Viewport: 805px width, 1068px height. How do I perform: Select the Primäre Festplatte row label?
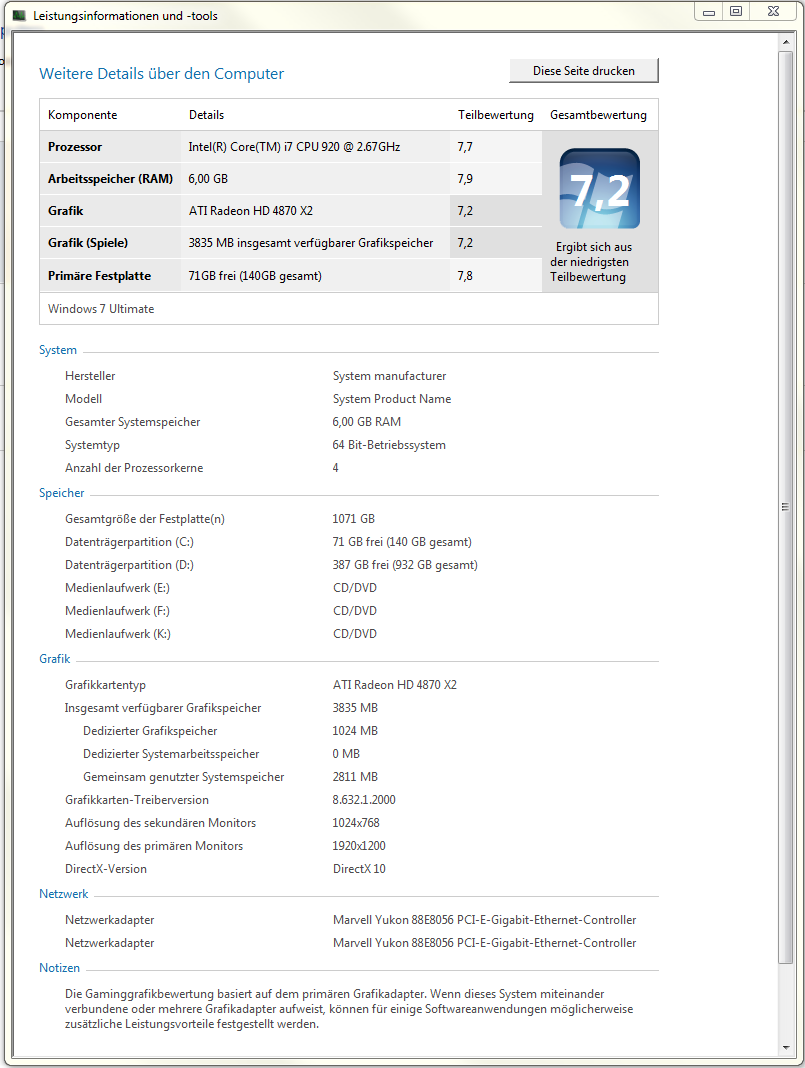tap(99, 276)
